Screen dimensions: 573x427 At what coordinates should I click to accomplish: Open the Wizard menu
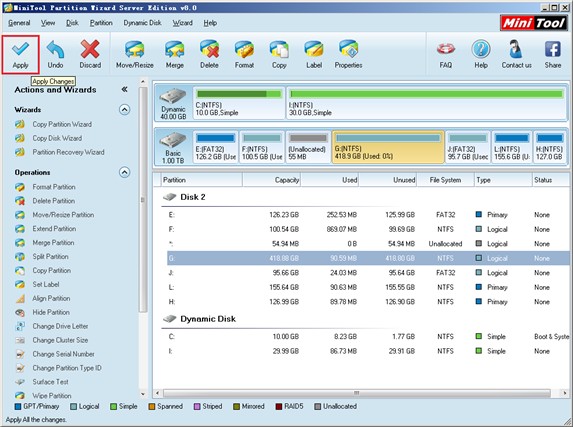(182, 23)
